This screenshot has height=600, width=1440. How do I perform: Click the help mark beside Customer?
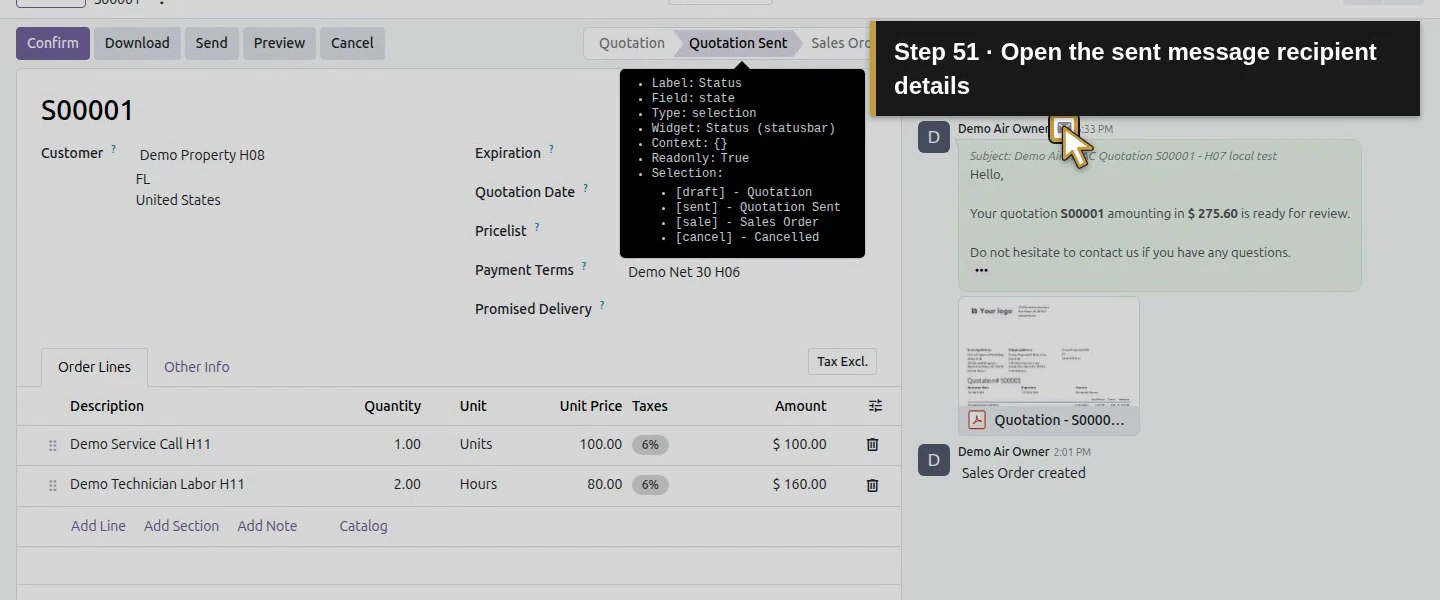114,149
